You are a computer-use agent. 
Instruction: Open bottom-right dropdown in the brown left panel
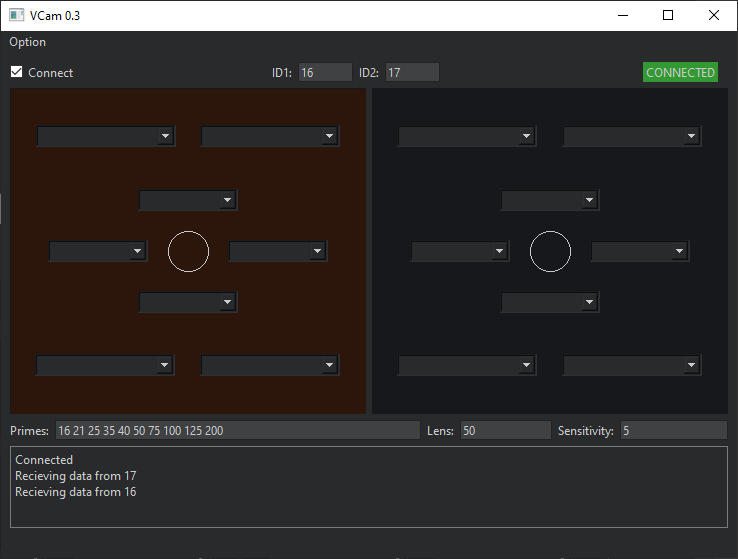(x=270, y=365)
